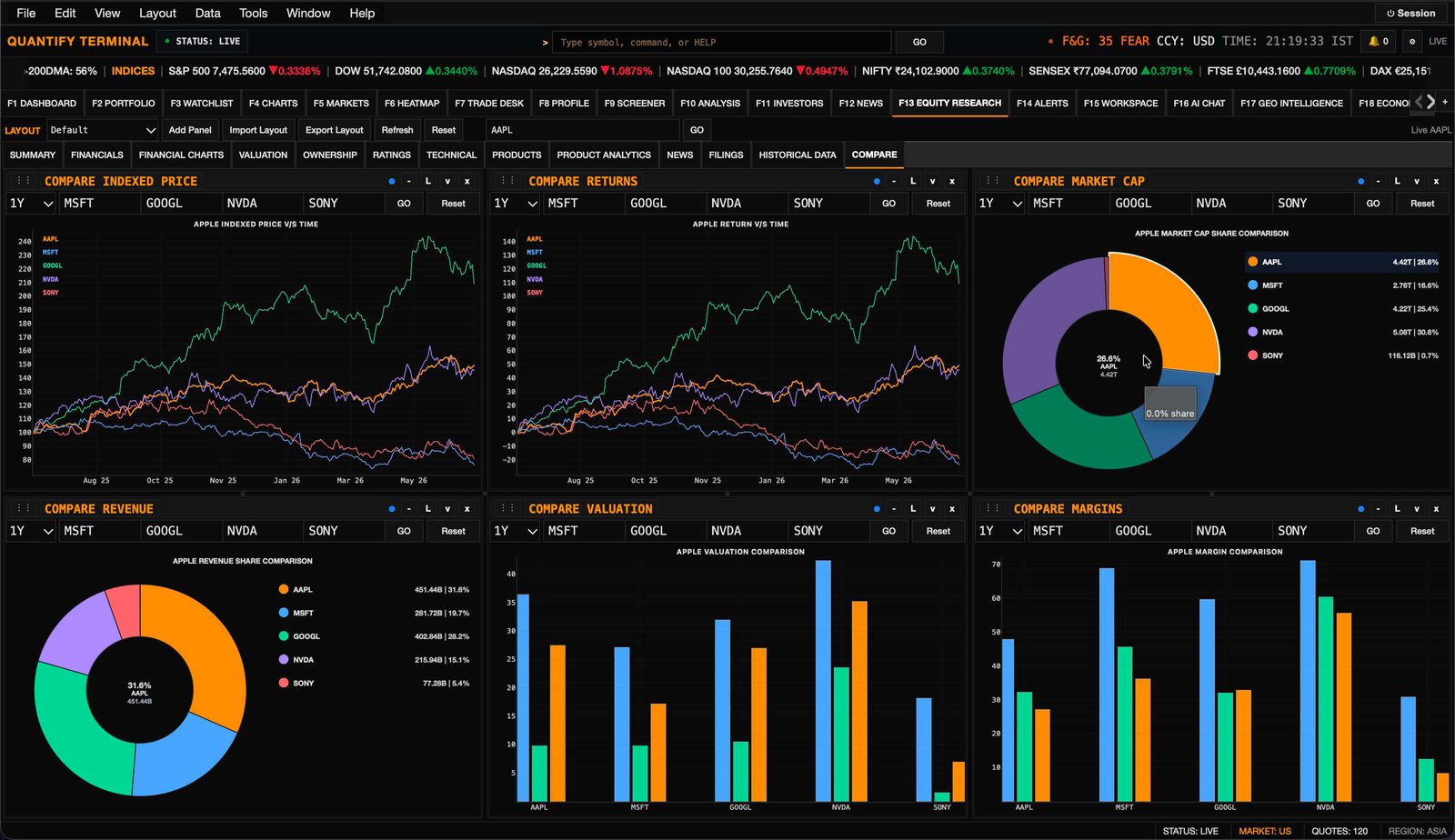Grab the drag handle of Compare Indexed Price
1455x840 pixels.
25,181
